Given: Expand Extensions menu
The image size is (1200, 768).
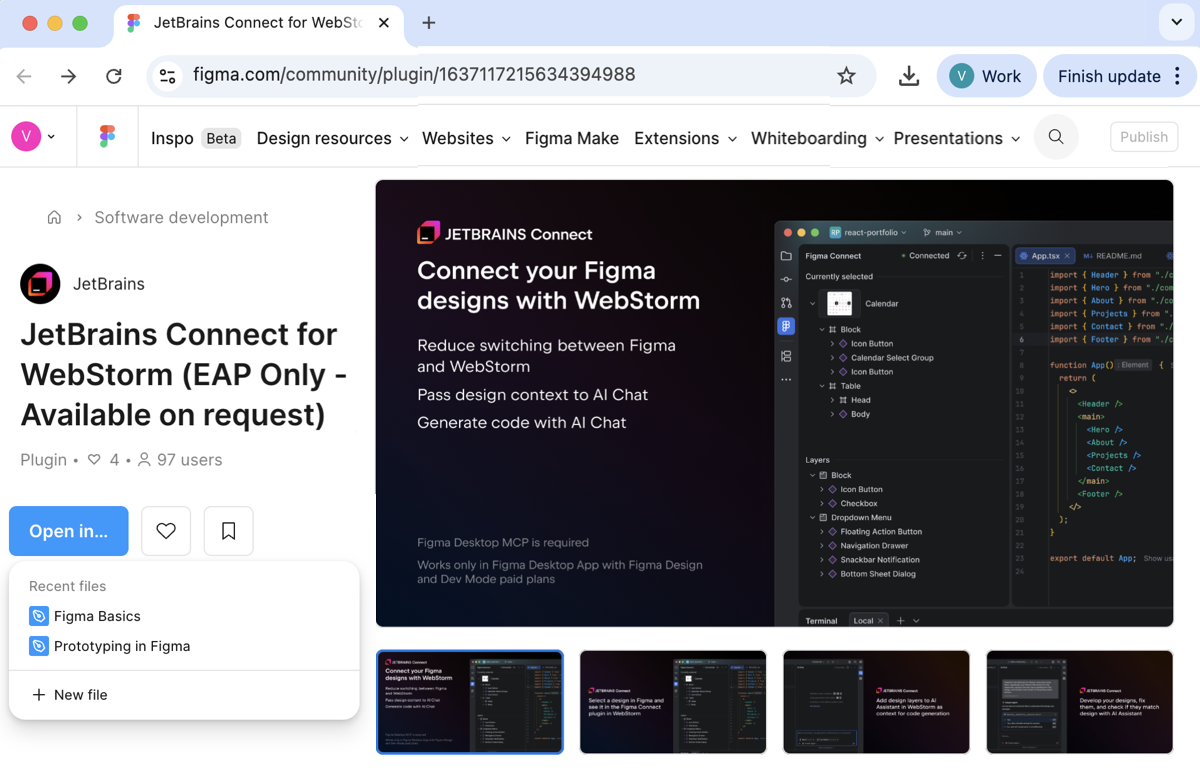Looking at the screenshot, I should 685,138.
